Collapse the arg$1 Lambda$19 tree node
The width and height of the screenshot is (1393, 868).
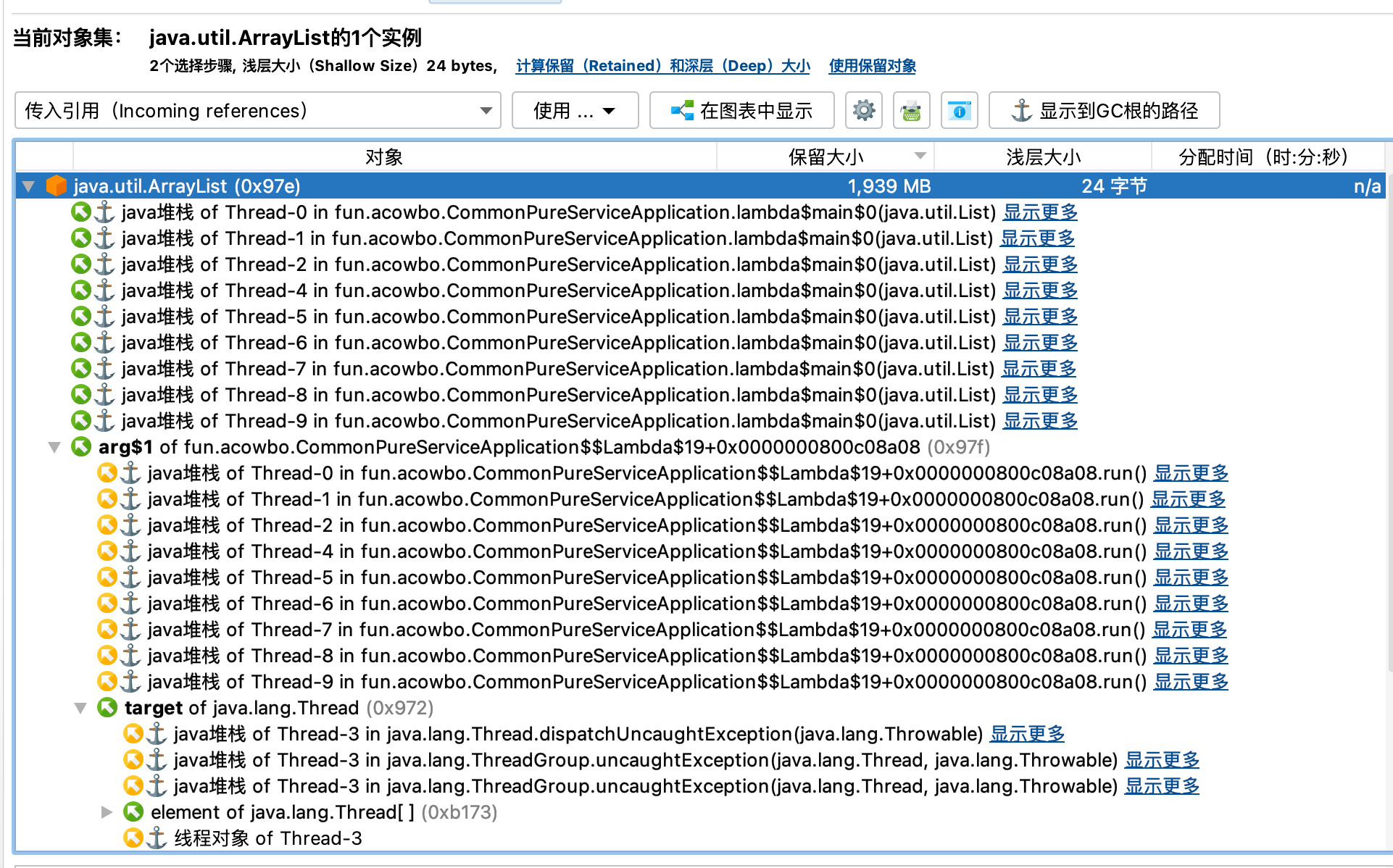[x=54, y=447]
